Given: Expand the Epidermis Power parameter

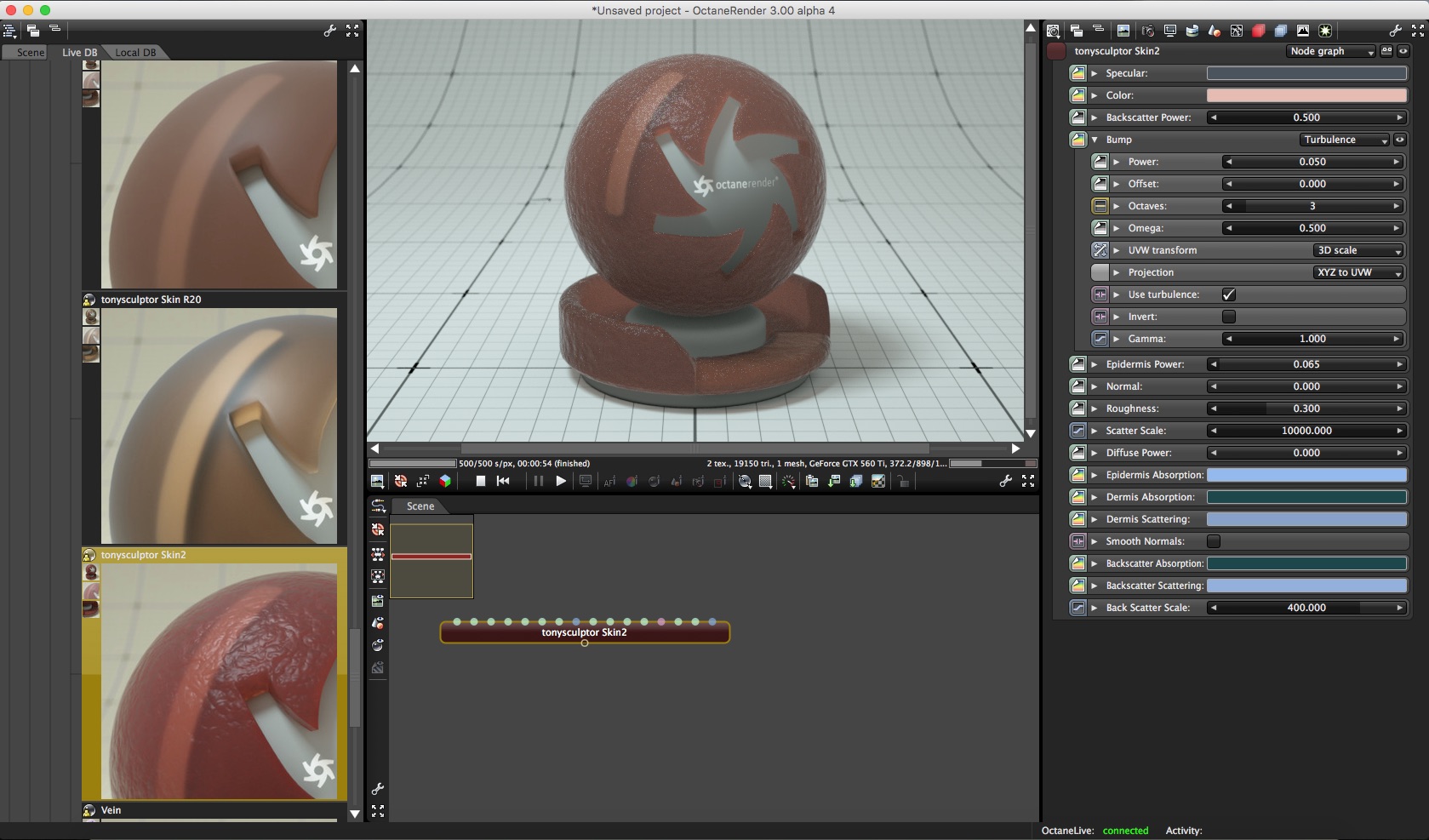Looking at the screenshot, I should [1095, 364].
